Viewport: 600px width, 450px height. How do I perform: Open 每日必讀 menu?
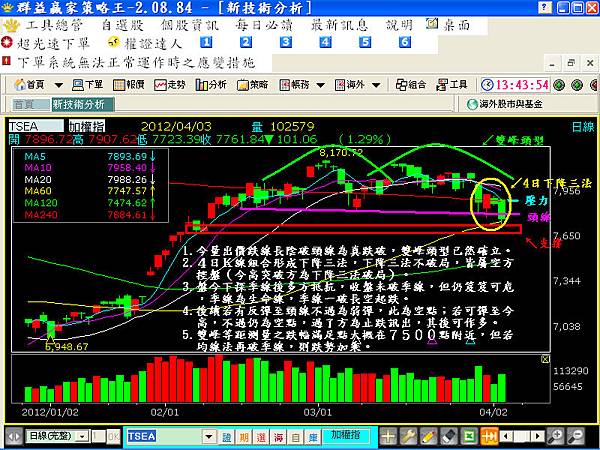[264, 26]
